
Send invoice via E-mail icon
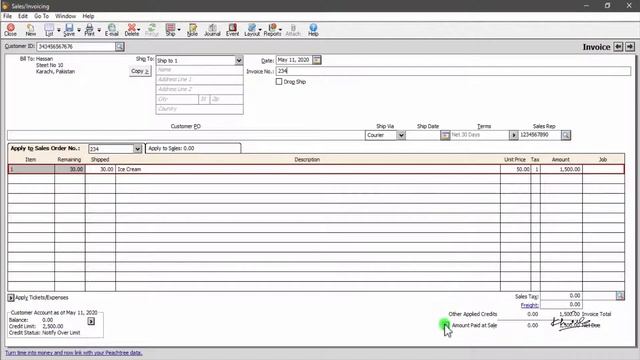(x=111, y=30)
